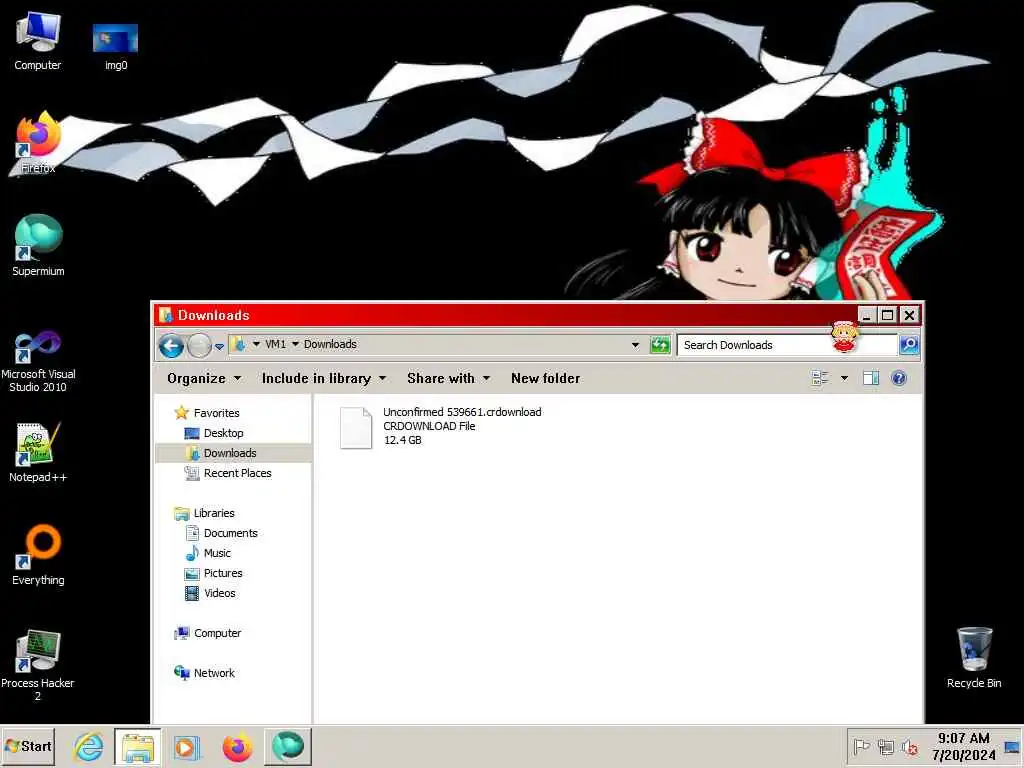This screenshot has width=1024, height=768.
Task: Click the Show desktop tray icon
Action: (1012, 746)
